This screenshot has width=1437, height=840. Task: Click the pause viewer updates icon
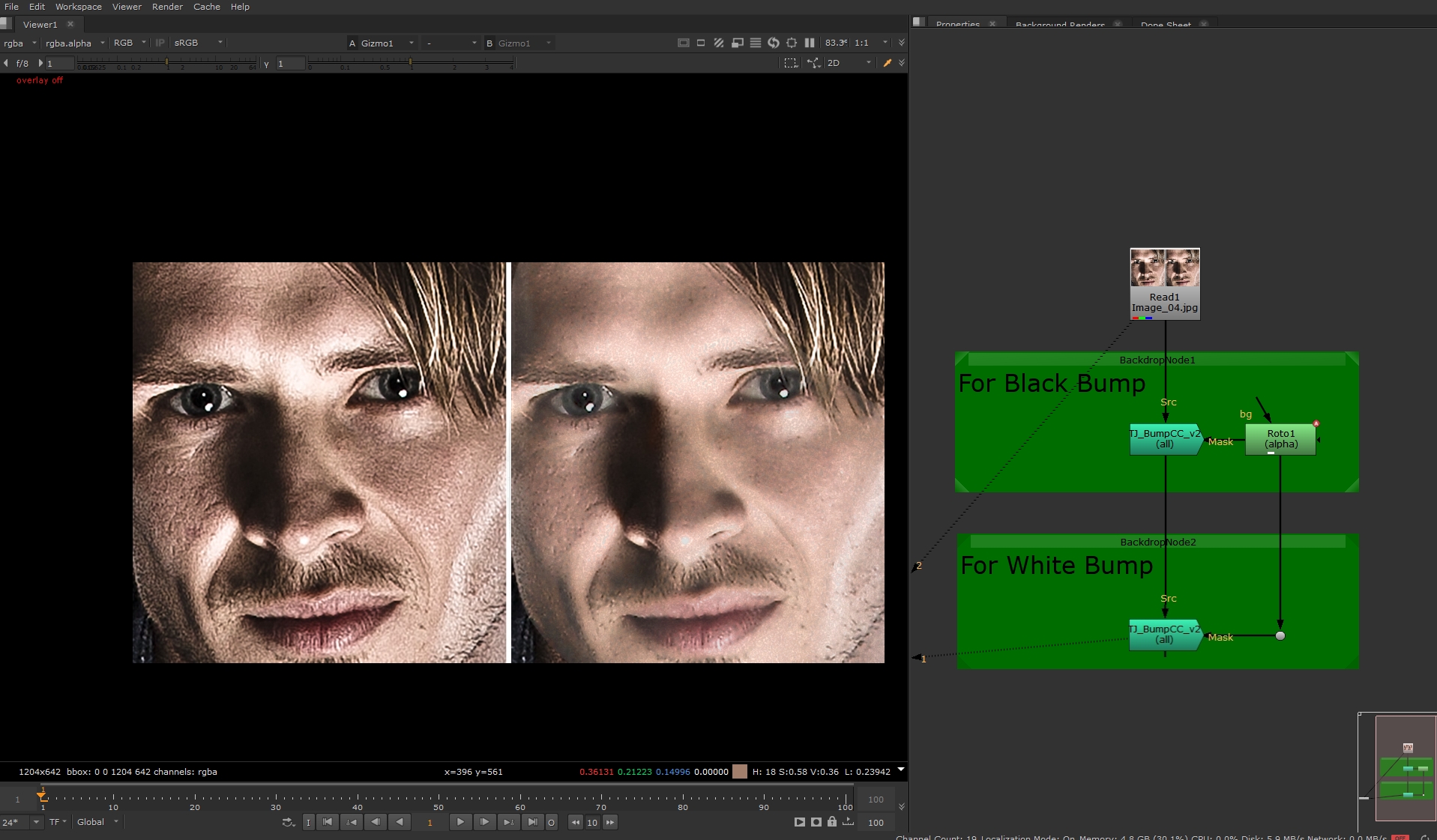[810, 43]
